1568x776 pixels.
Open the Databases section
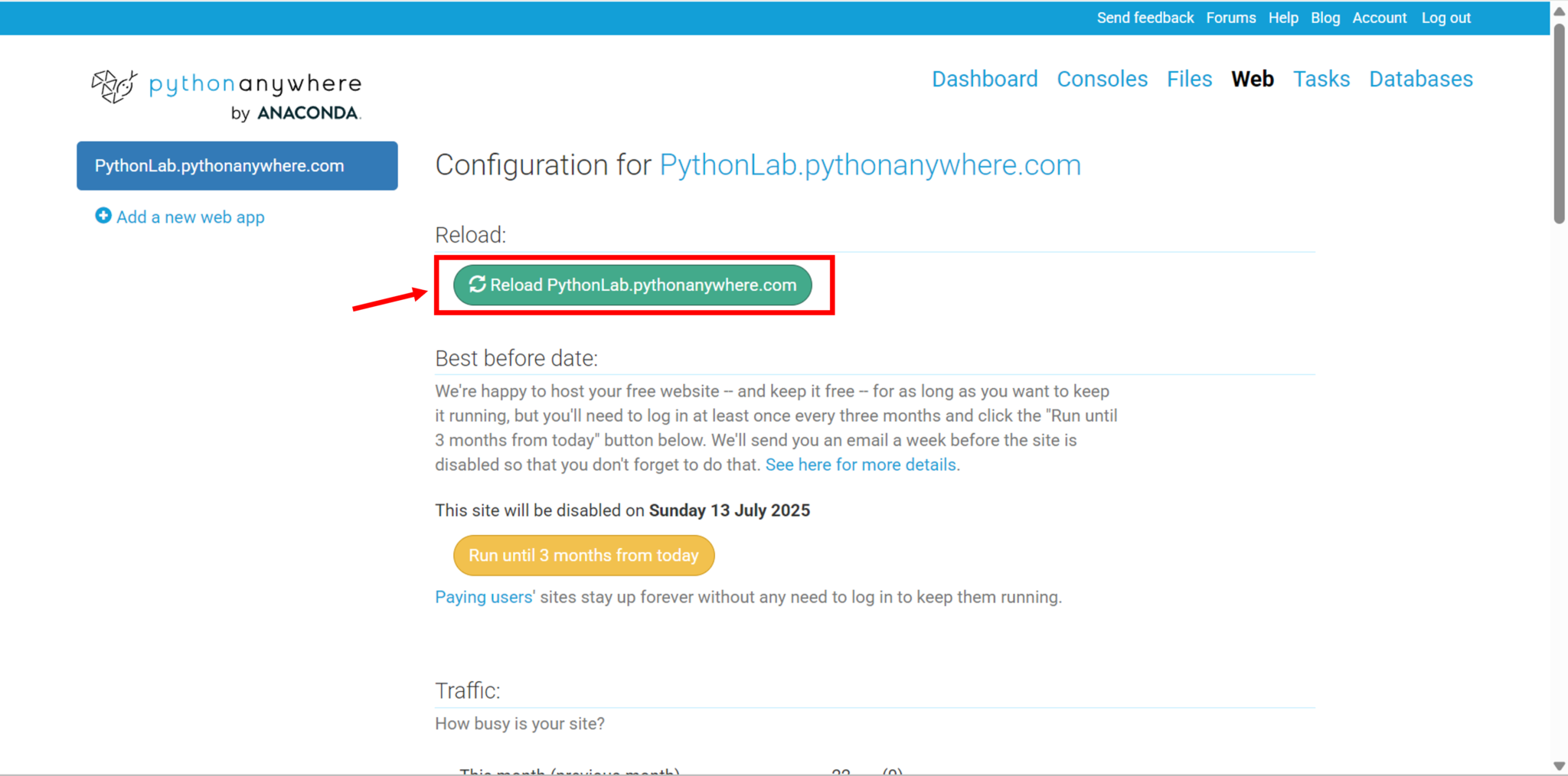click(x=1421, y=79)
